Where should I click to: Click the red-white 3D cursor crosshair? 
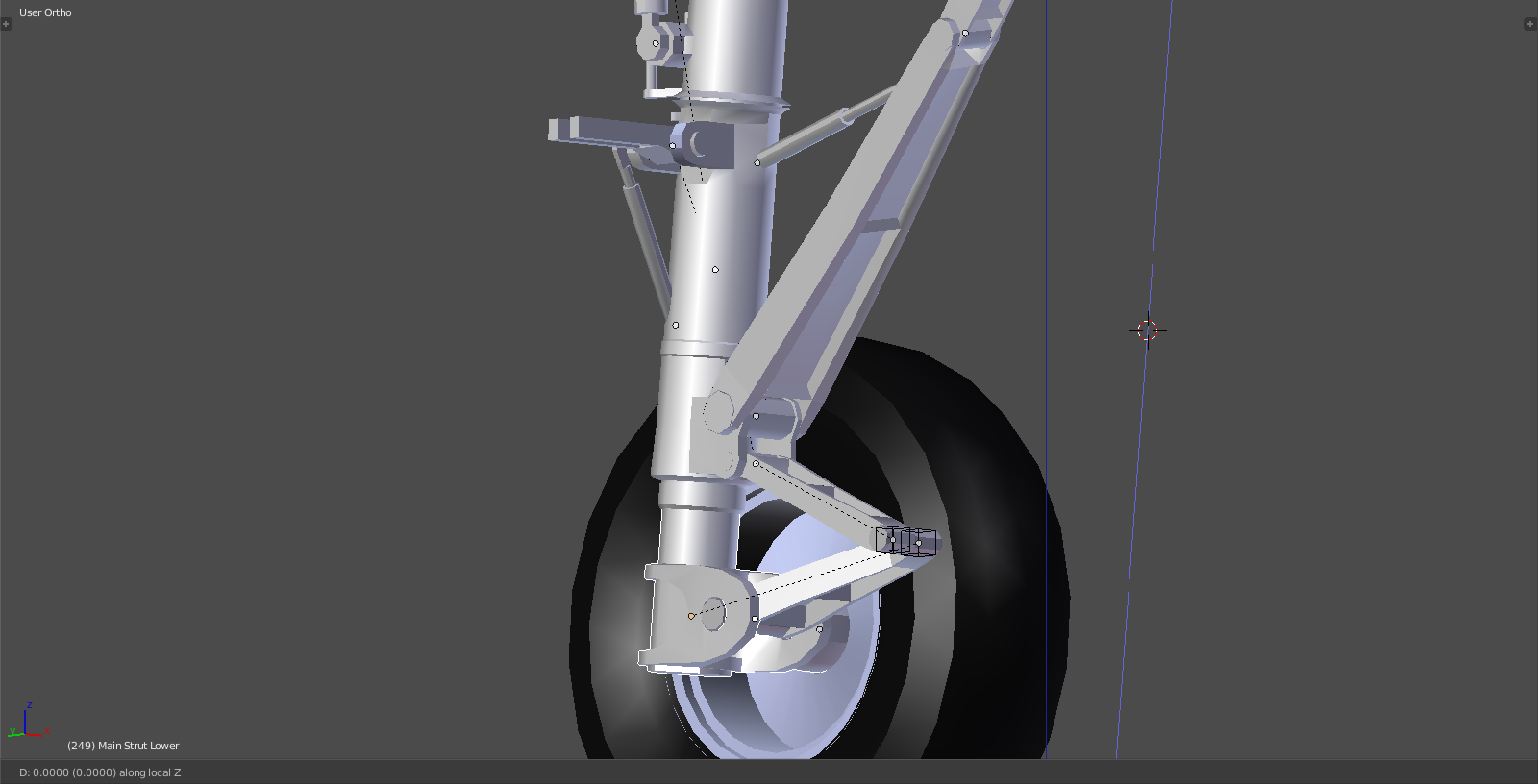[1147, 331]
